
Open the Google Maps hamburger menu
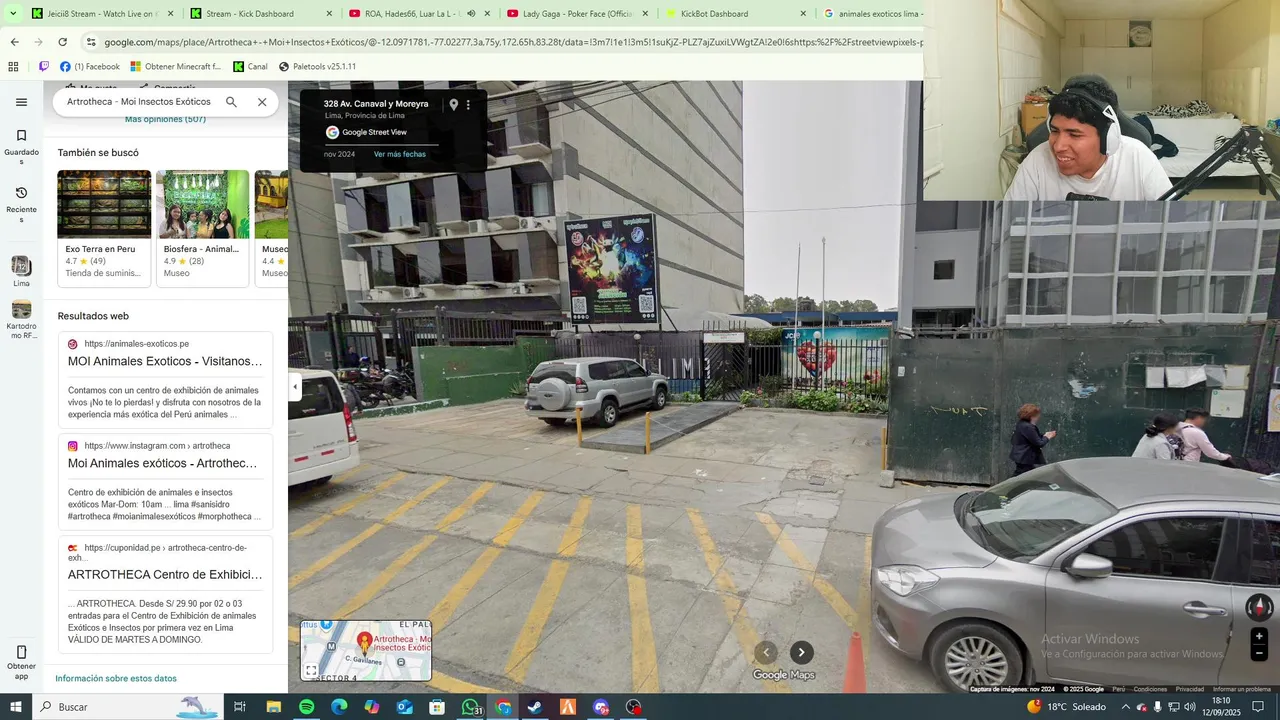21,102
